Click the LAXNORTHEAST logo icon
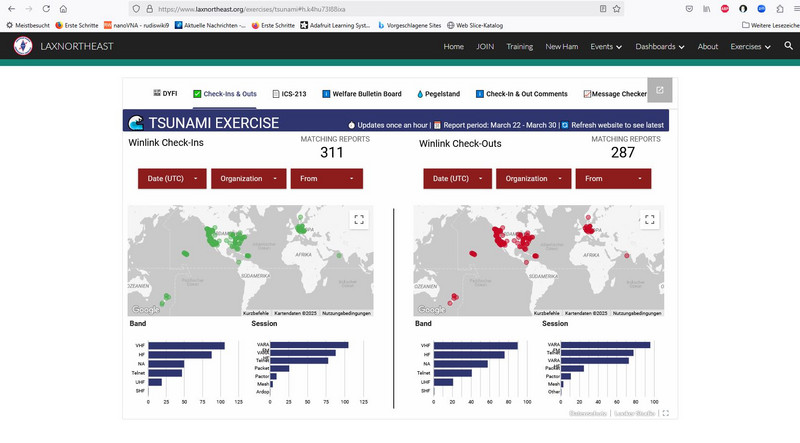This screenshot has width=800, height=443. point(22,46)
